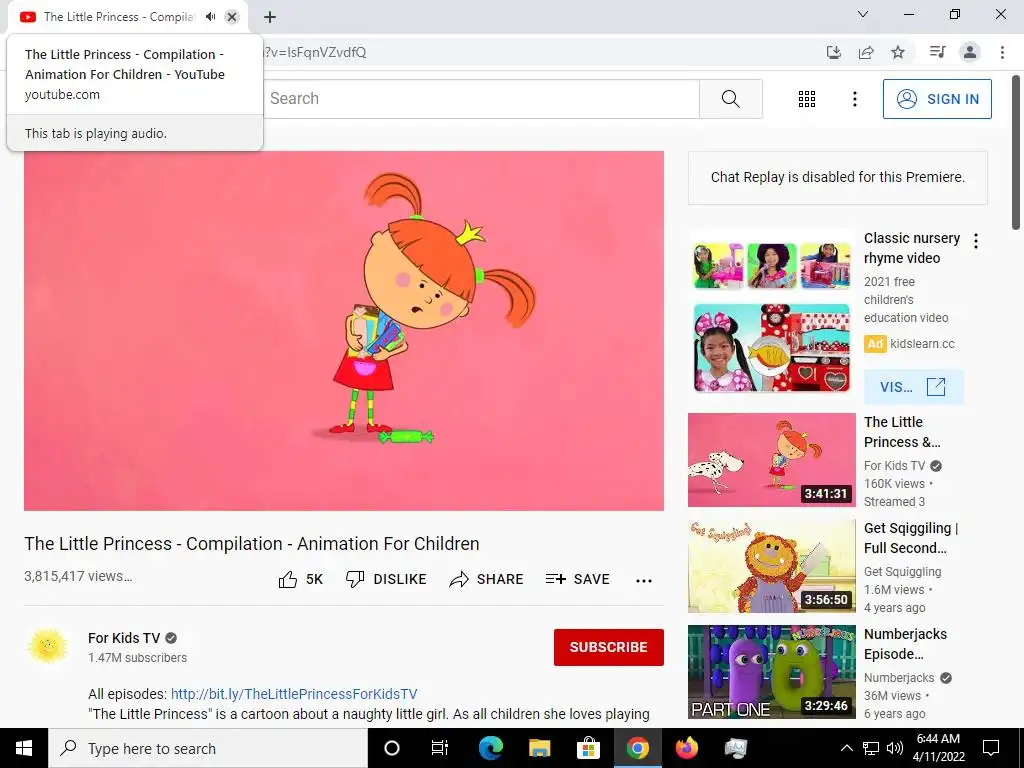Open Cortana circle on taskbar

[x=392, y=748]
